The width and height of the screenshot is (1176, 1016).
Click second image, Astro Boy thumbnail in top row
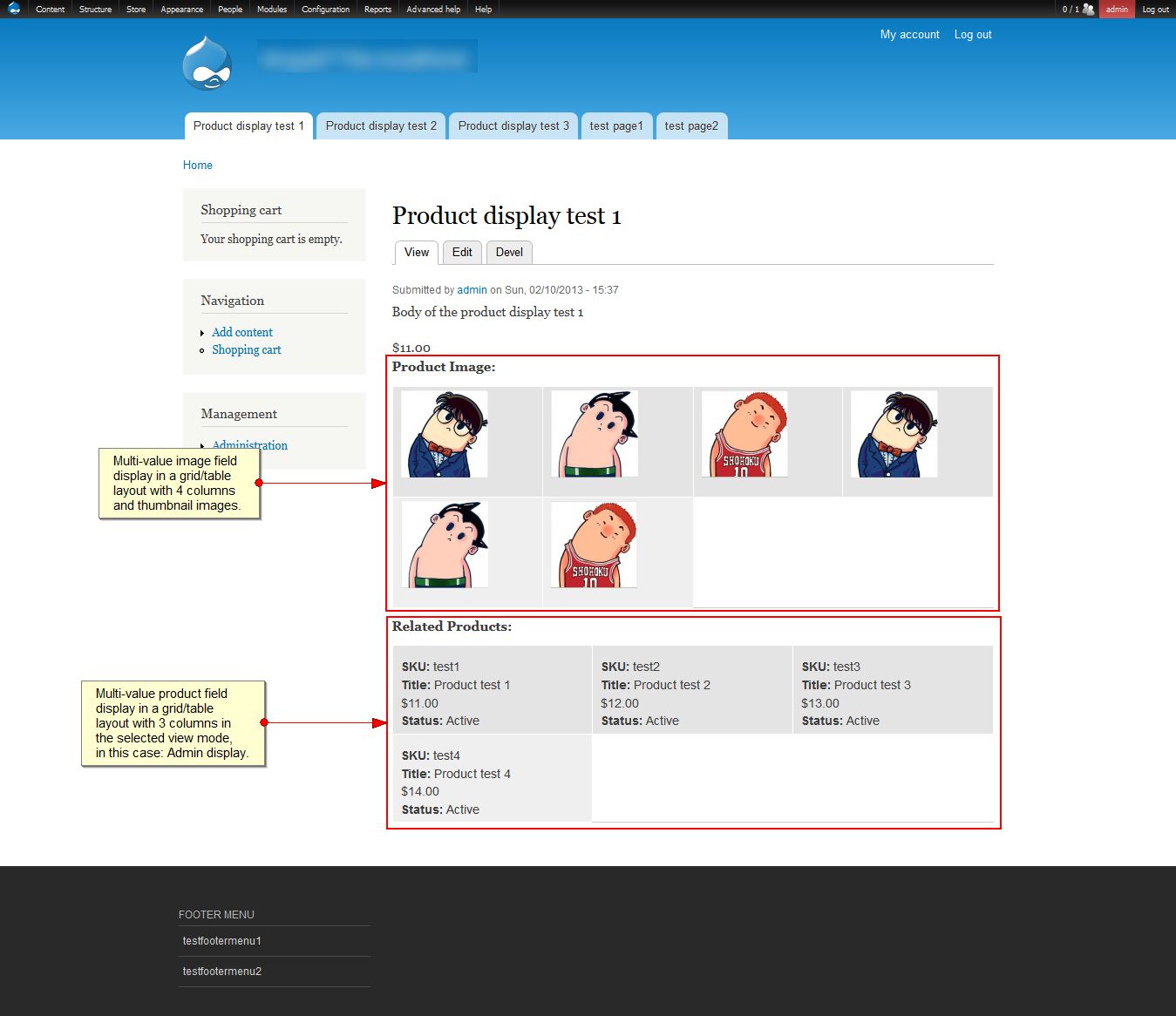click(595, 434)
